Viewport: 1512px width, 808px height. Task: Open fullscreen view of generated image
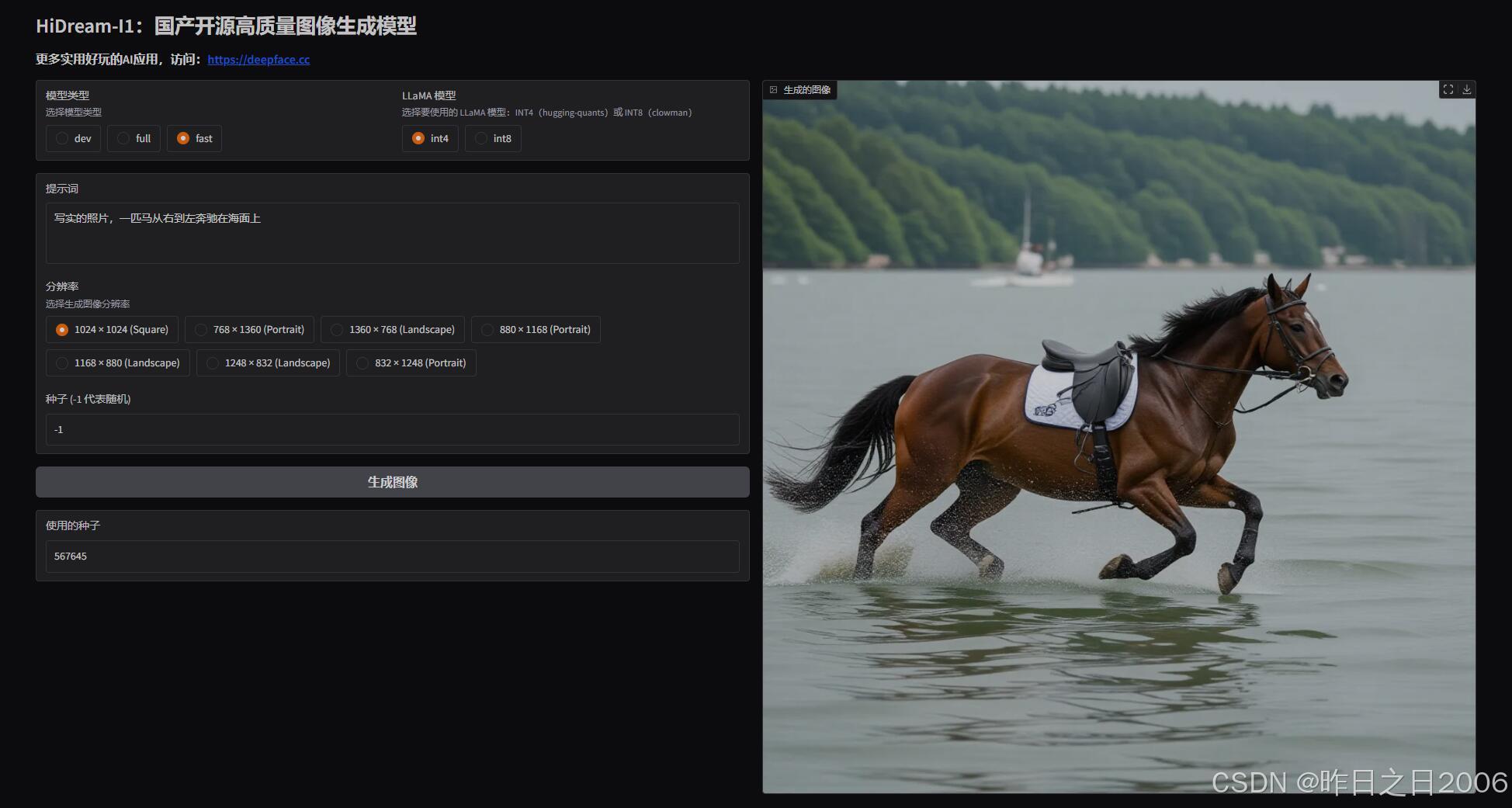(x=1448, y=90)
